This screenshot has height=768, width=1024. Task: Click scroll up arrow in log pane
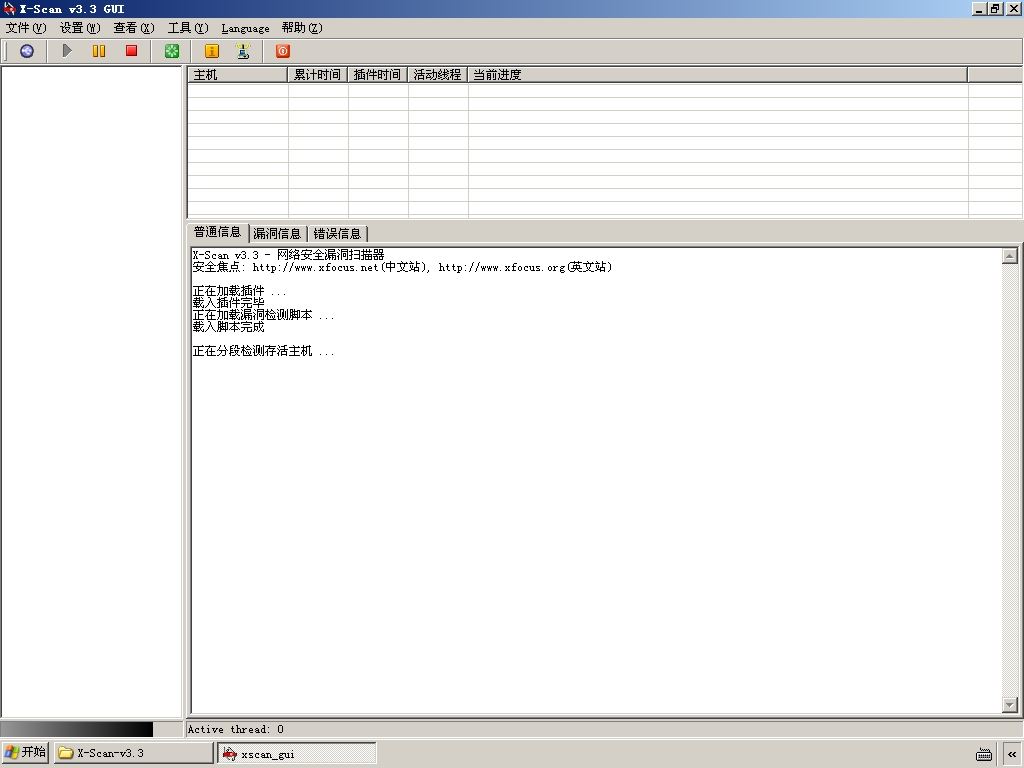coord(1010,256)
